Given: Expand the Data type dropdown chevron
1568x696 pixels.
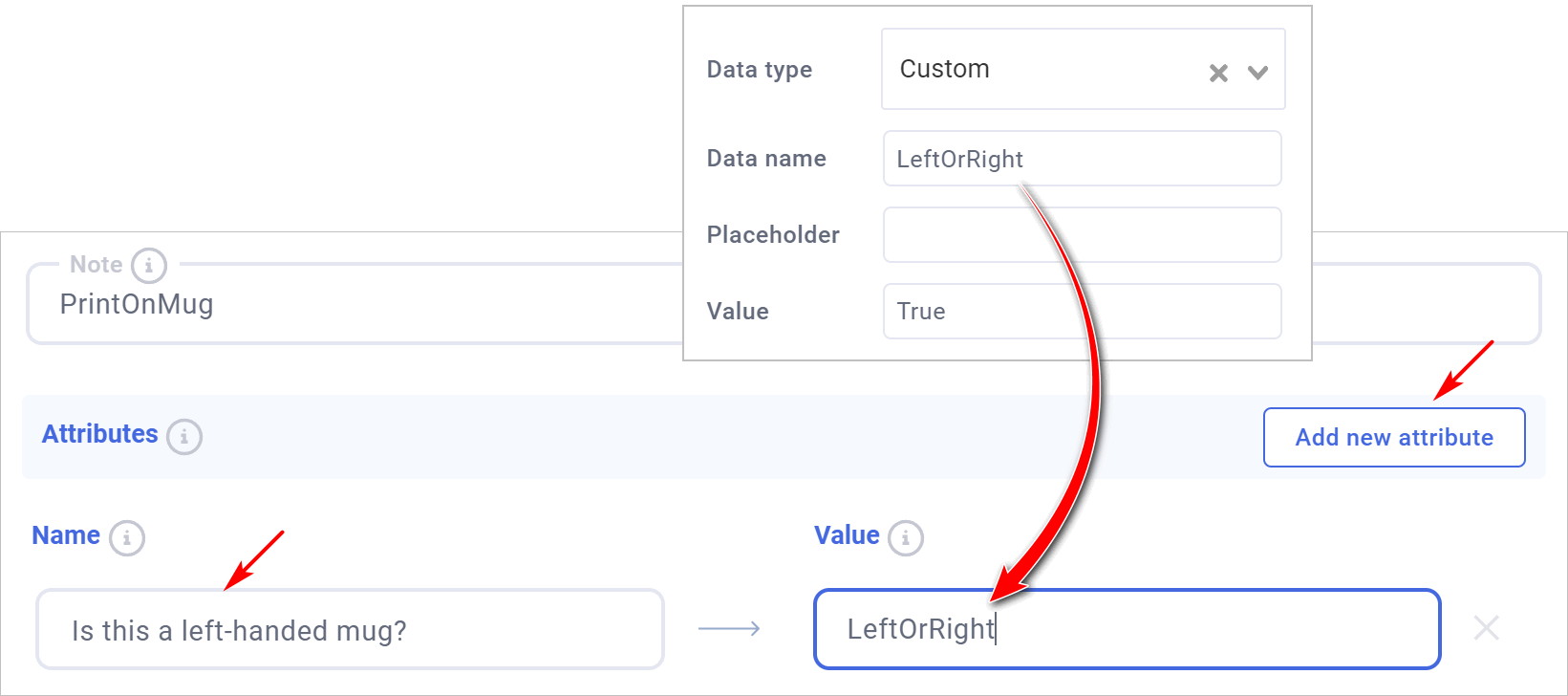Looking at the screenshot, I should (x=1258, y=73).
